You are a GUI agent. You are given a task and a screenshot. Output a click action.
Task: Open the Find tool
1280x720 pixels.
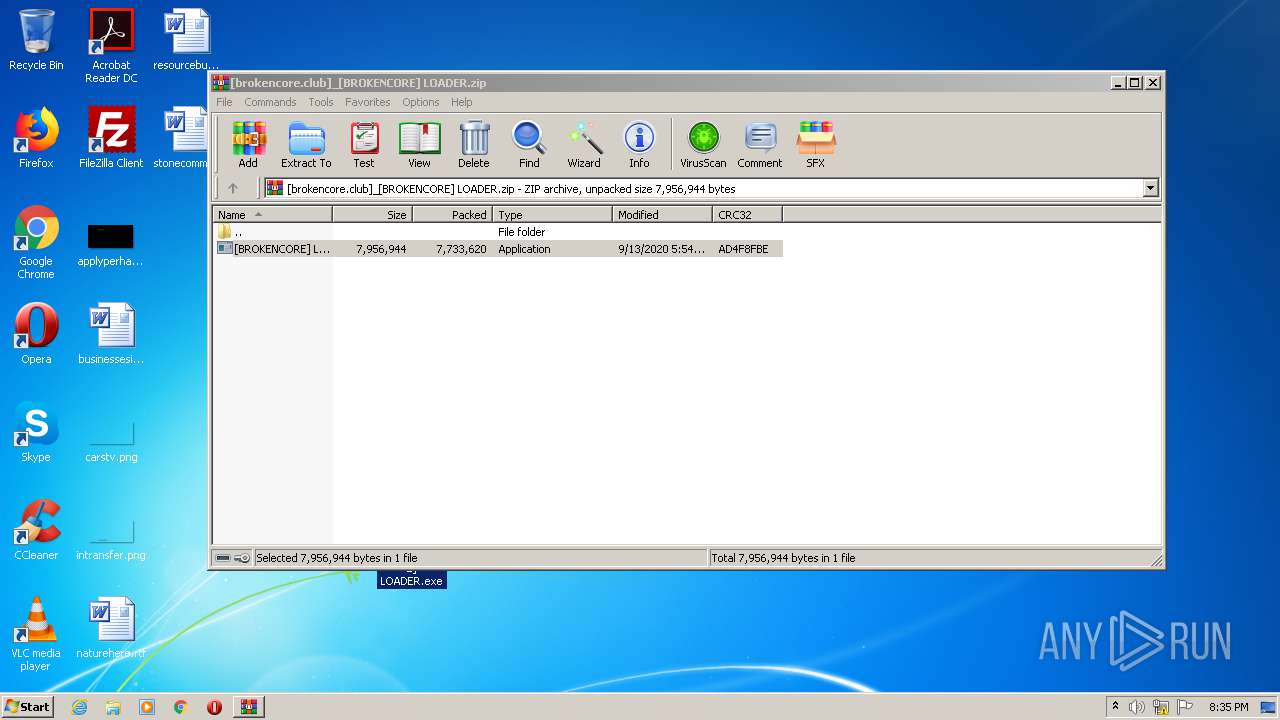[529, 145]
